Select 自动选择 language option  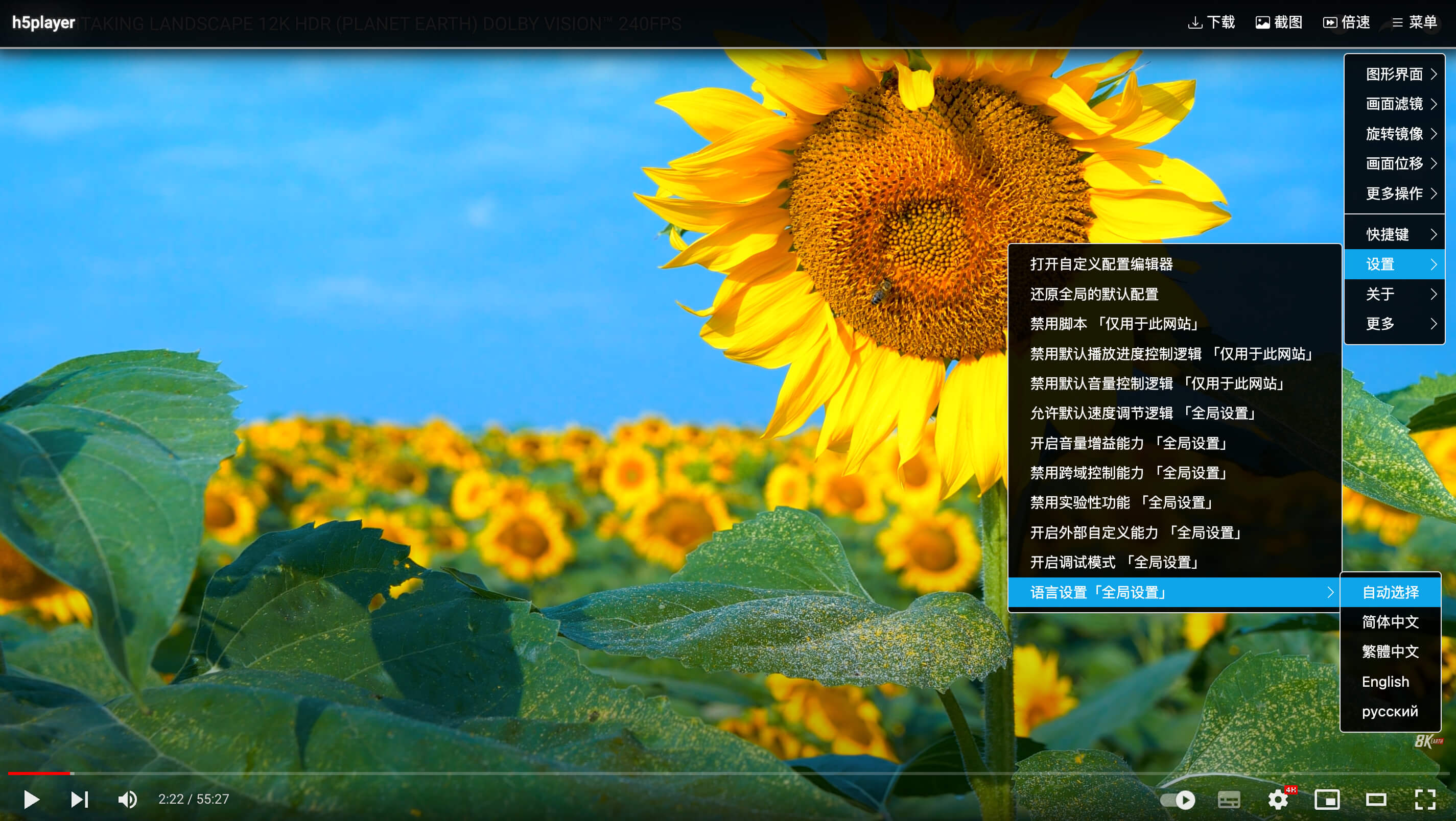coord(1392,592)
